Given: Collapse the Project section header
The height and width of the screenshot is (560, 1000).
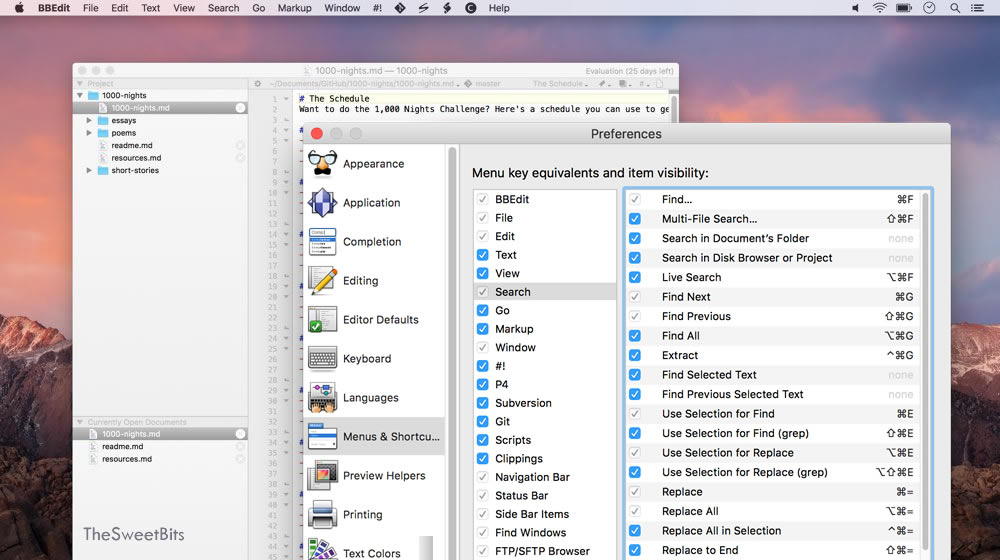Looking at the screenshot, I should click(x=80, y=84).
